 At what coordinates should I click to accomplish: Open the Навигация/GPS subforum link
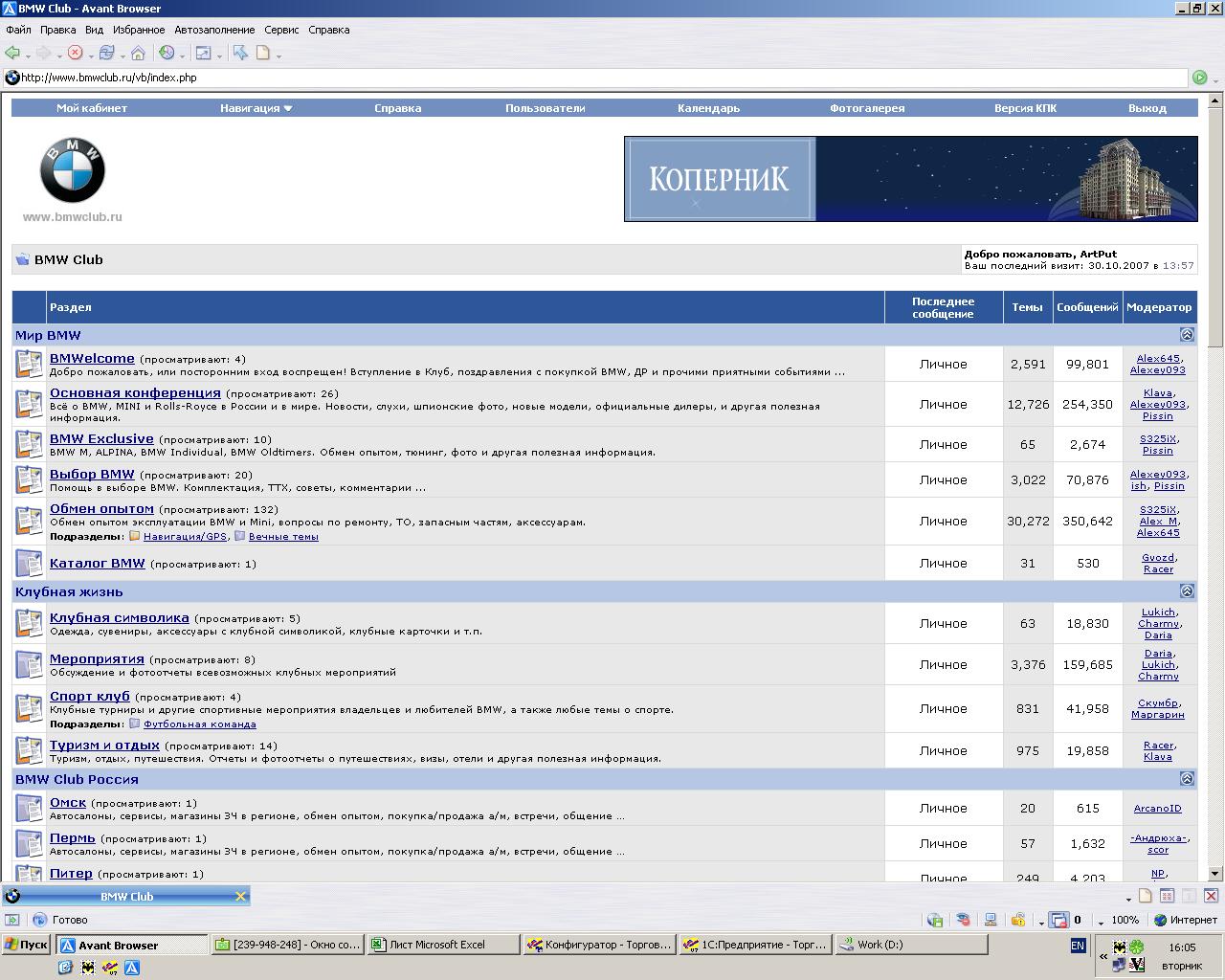pyautogui.click(x=185, y=536)
